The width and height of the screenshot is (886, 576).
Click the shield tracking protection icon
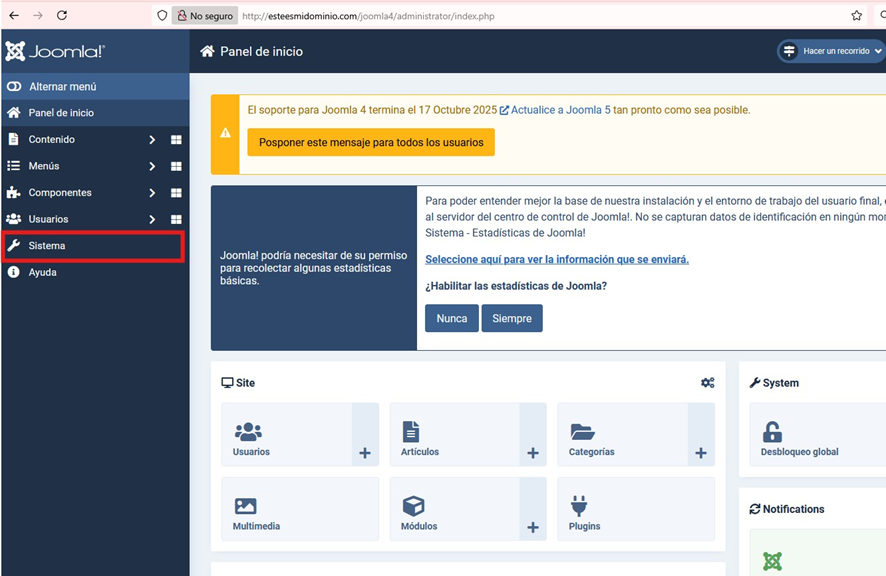[162, 16]
